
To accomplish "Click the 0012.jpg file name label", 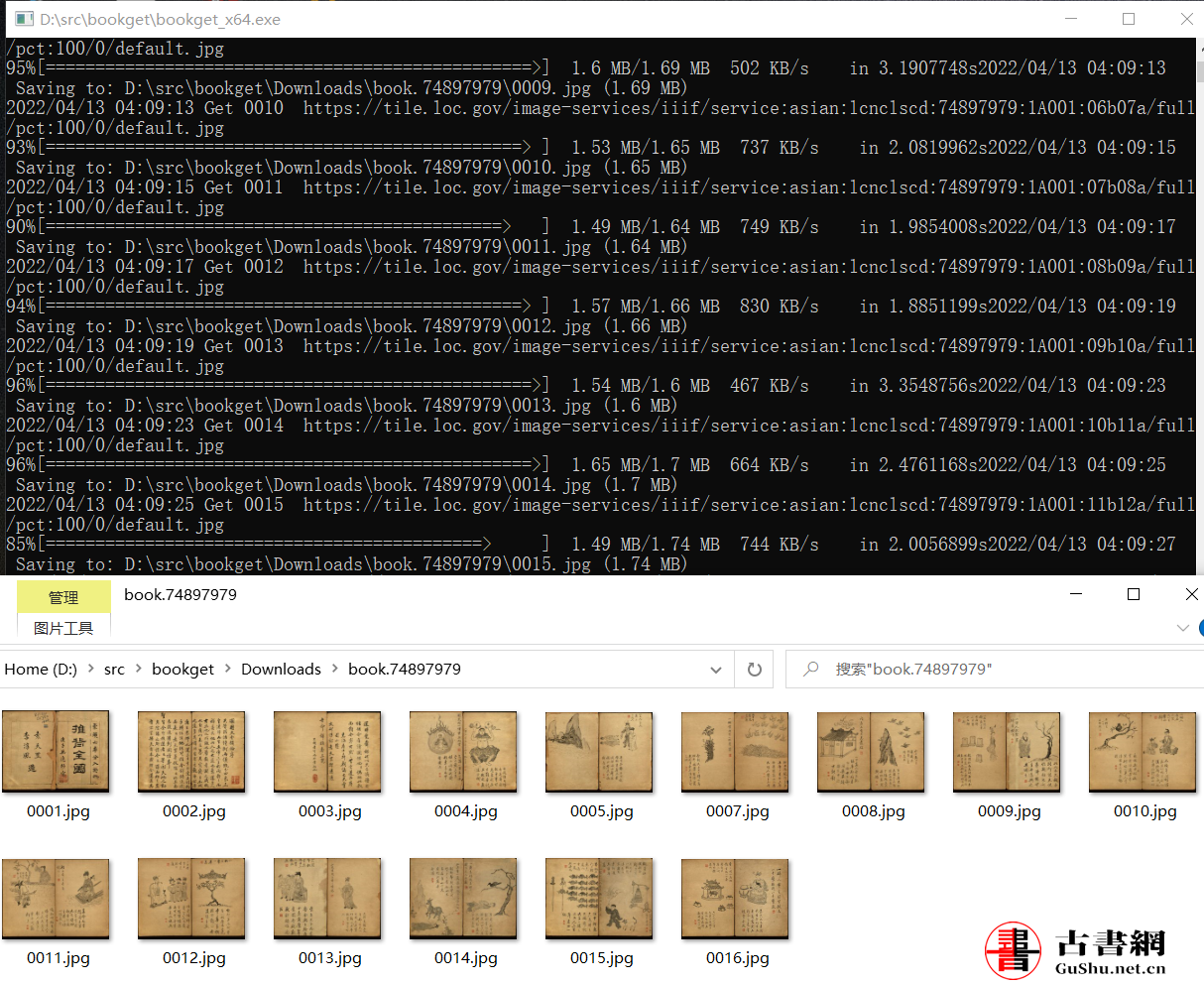I will point(194,958).
